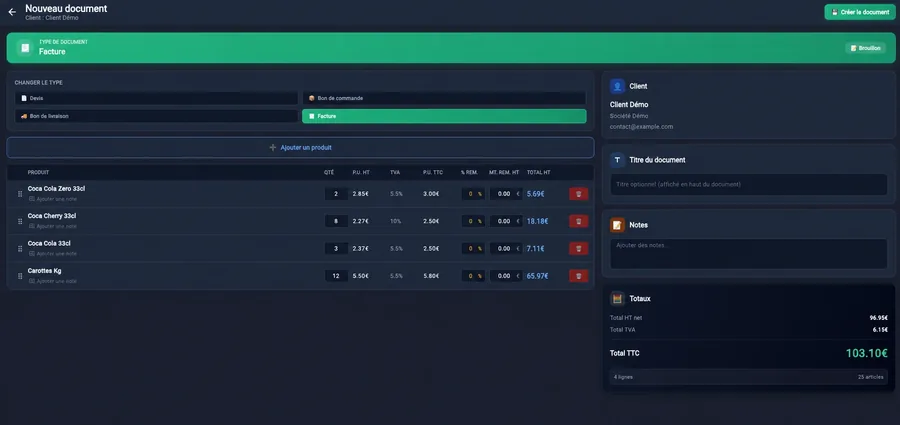Click discount percent field for Coca Cherry
Image resolution: width=900 pixels, height=425 pixels.
[474, 221]
